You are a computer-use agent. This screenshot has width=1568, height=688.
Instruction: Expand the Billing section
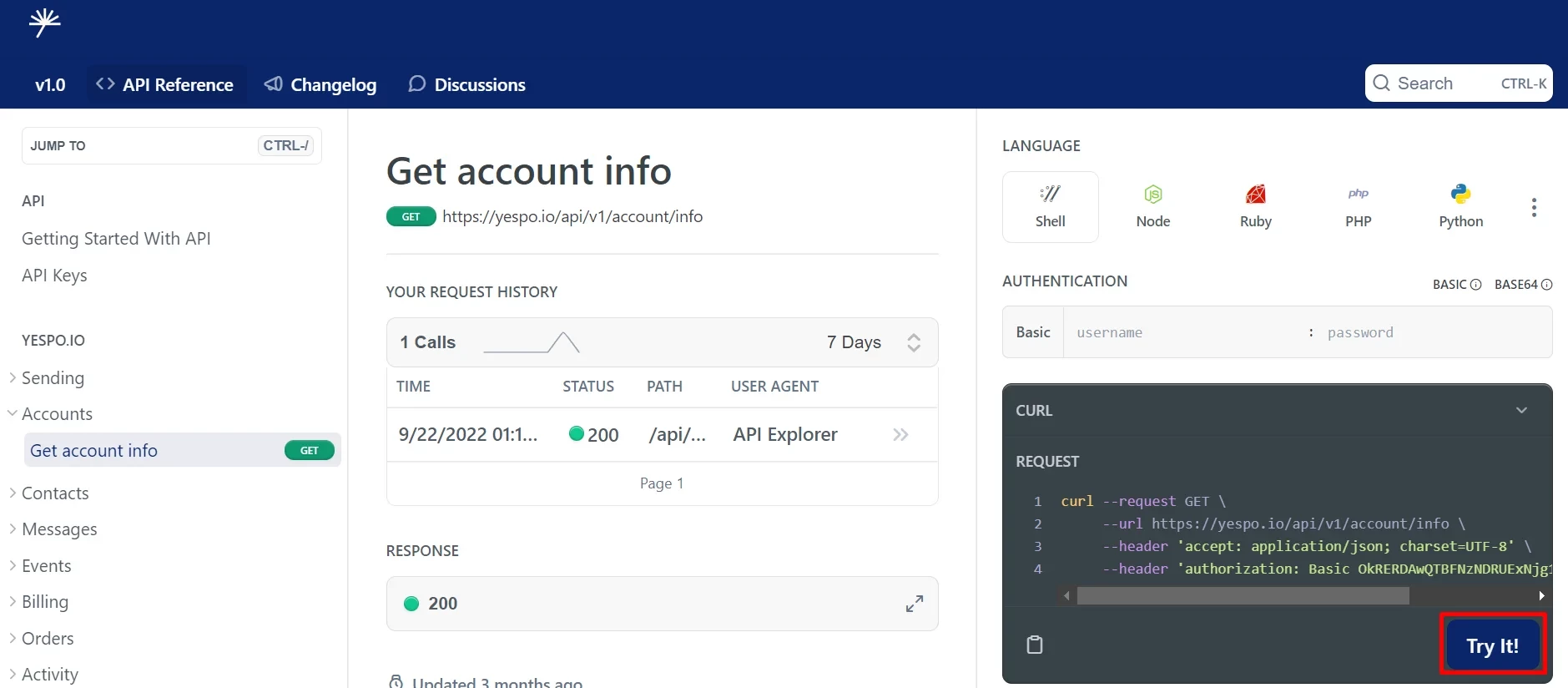pos(13,601)
